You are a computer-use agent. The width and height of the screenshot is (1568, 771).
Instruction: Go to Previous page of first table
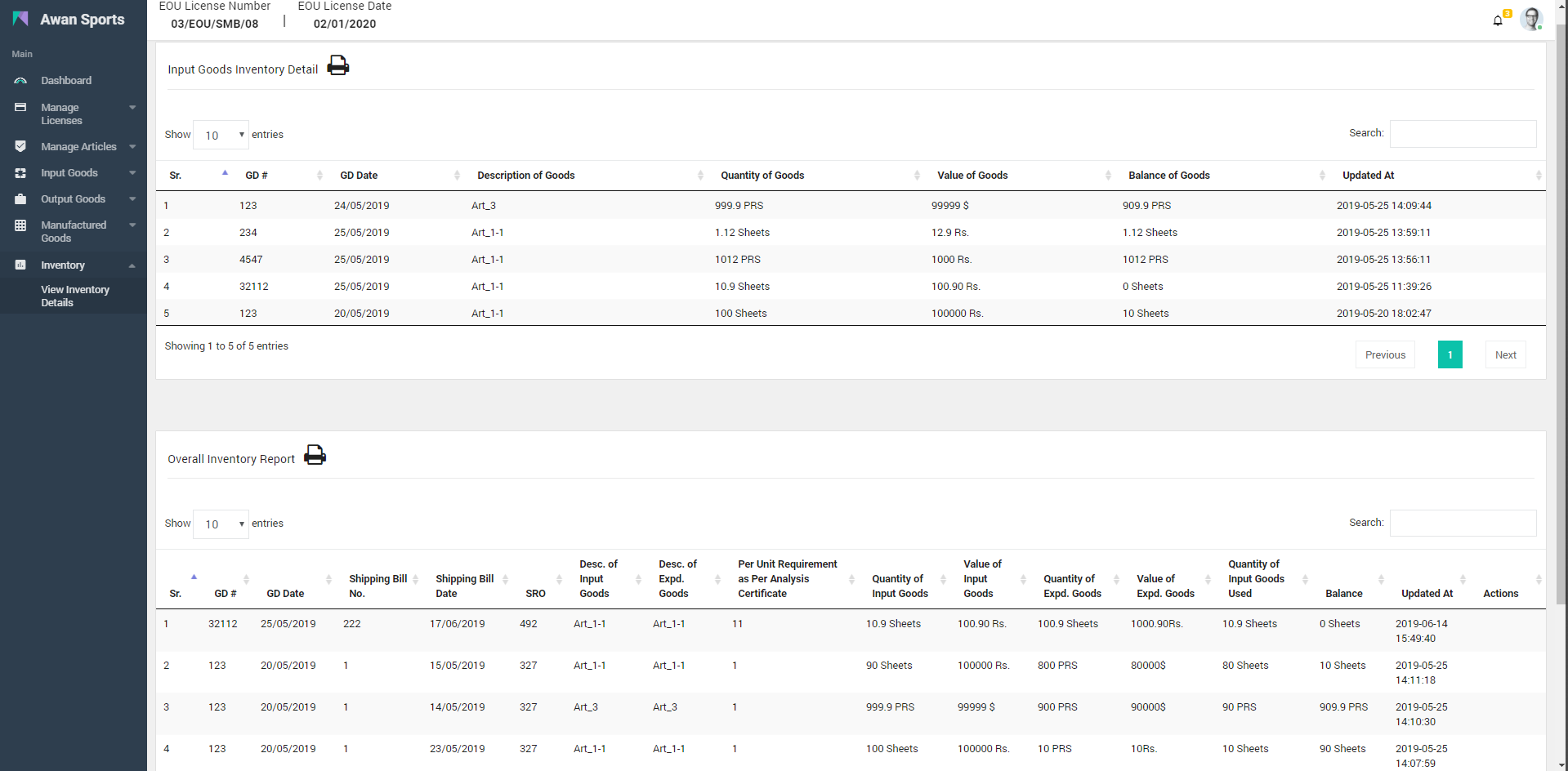[1385, 354]
